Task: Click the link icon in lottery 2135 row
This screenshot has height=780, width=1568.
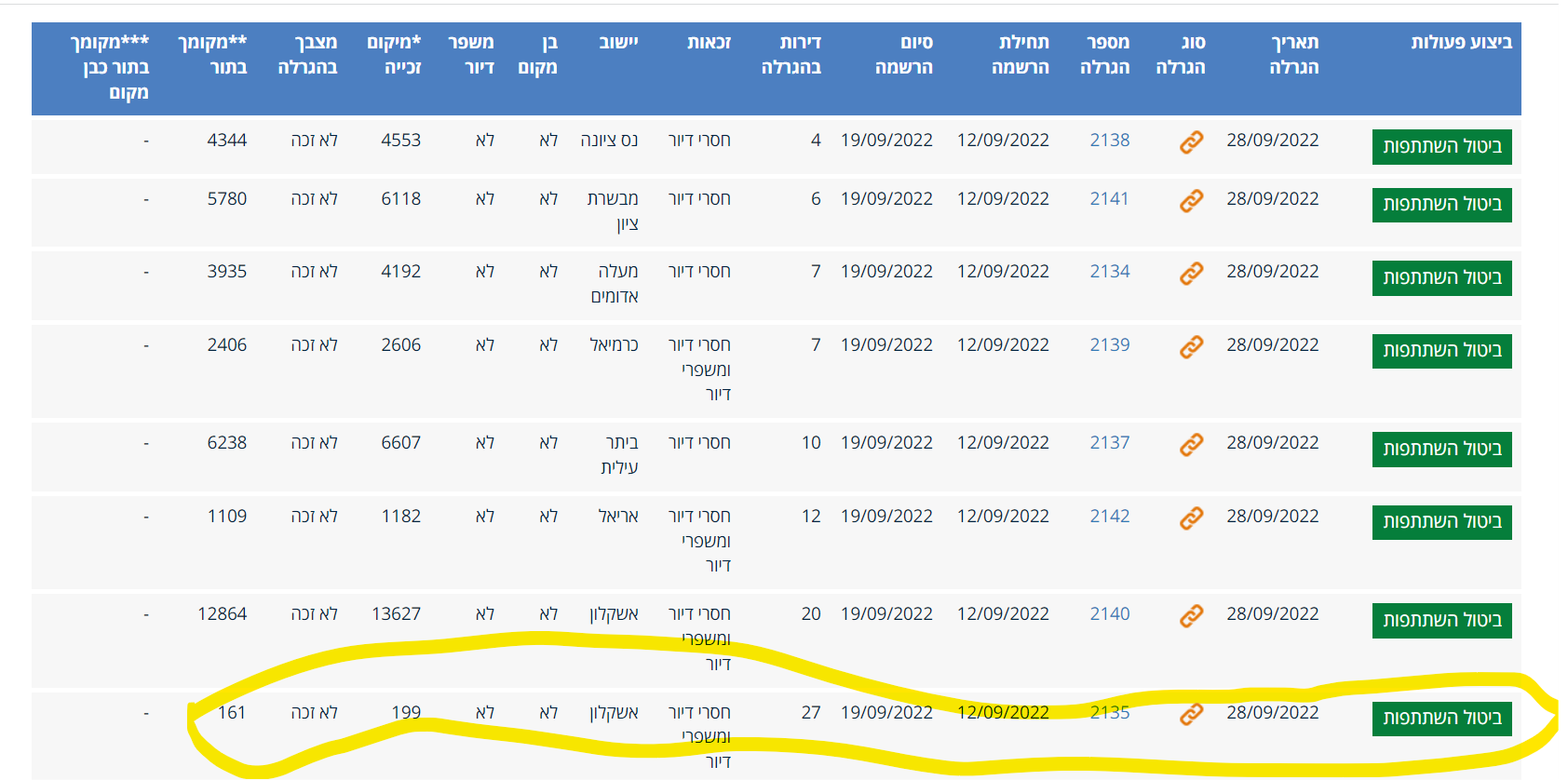Action: click(x=1191, y=715)
